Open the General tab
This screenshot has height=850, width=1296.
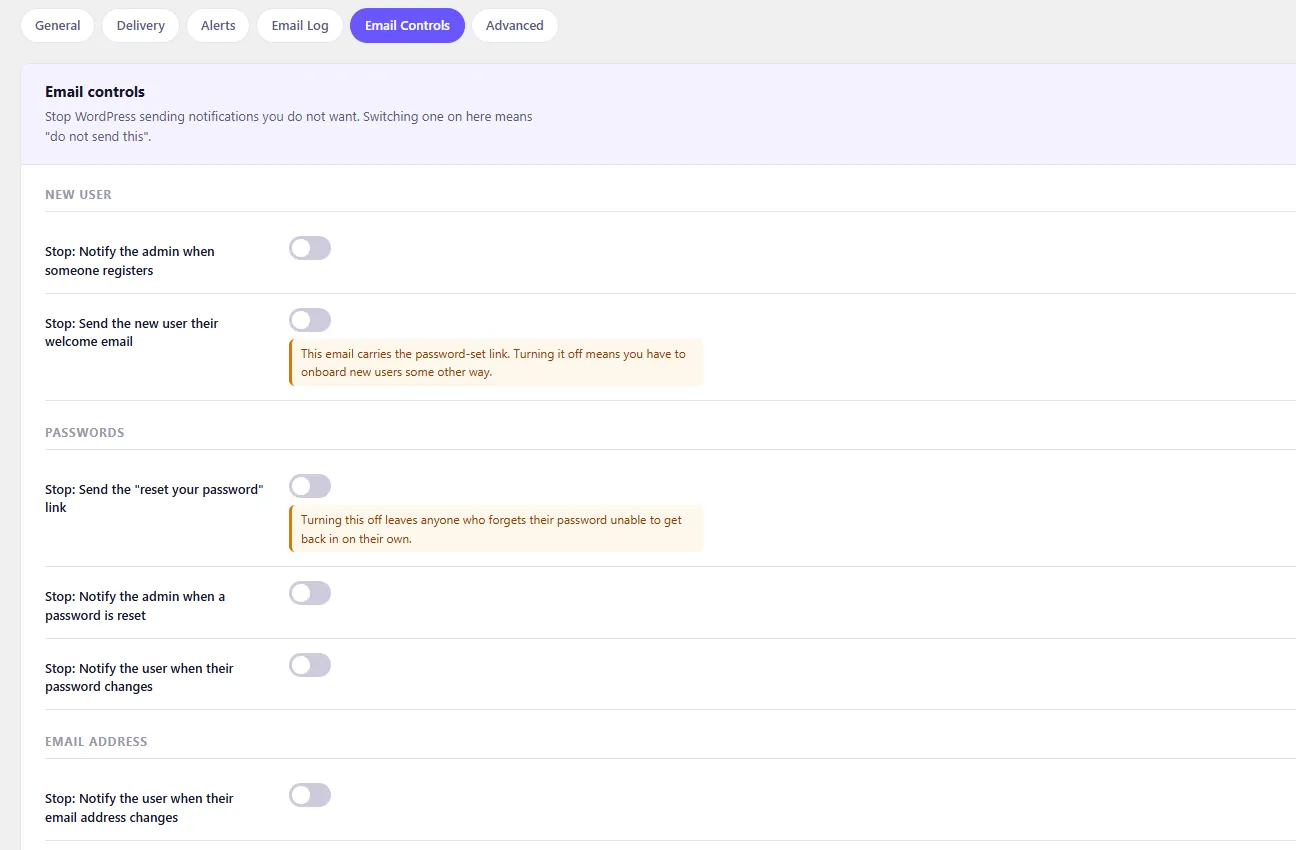58,26
